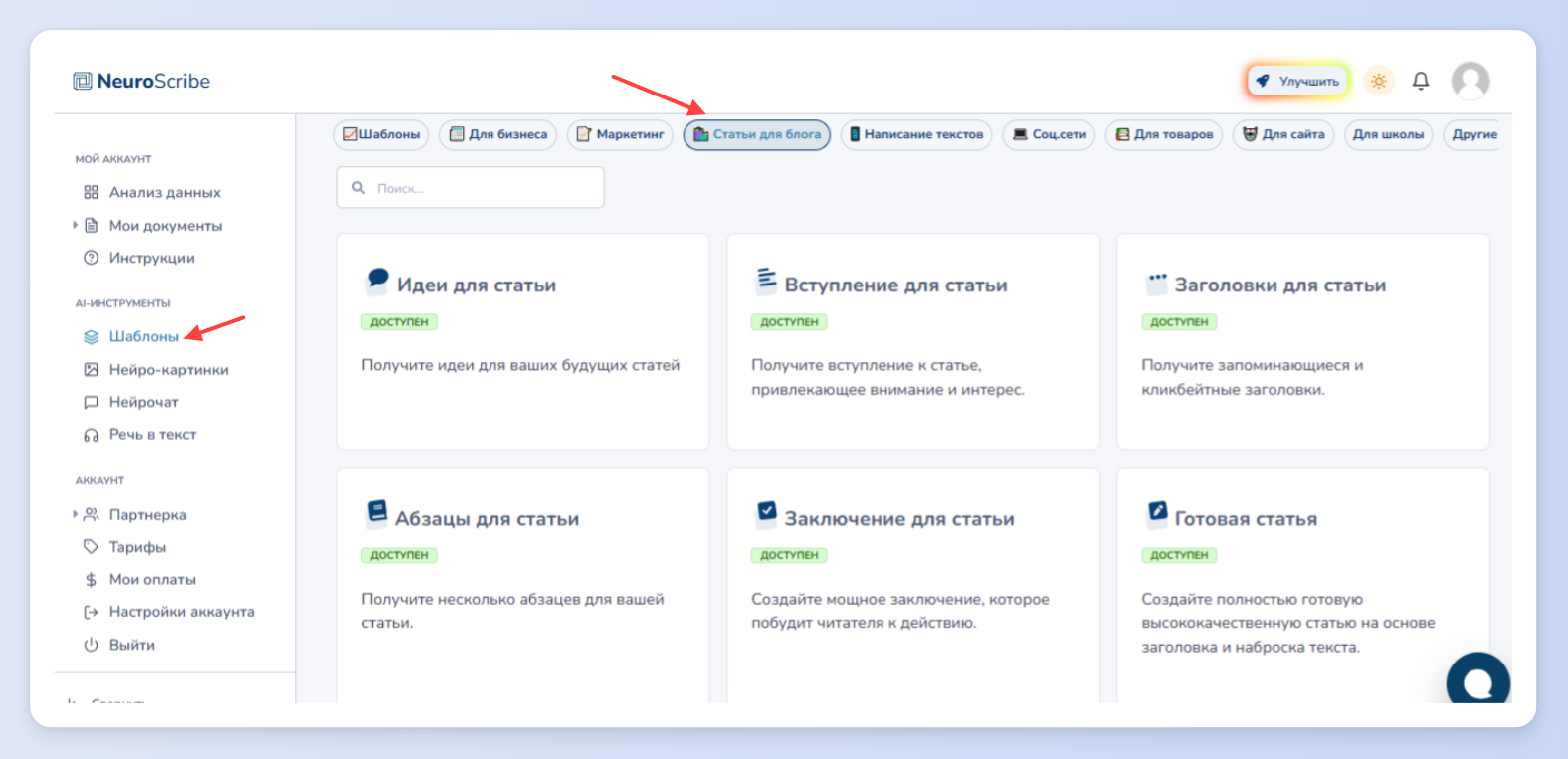Image resolution: width=1568 pixels, height=759 pixels.
Task: Switch to the Для бизнеса tab
Action: (498, 134)
